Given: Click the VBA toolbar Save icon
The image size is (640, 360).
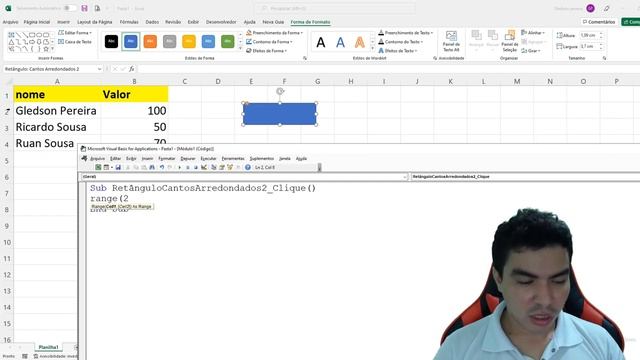Looking at the screenshot, I should pos(118,167).
